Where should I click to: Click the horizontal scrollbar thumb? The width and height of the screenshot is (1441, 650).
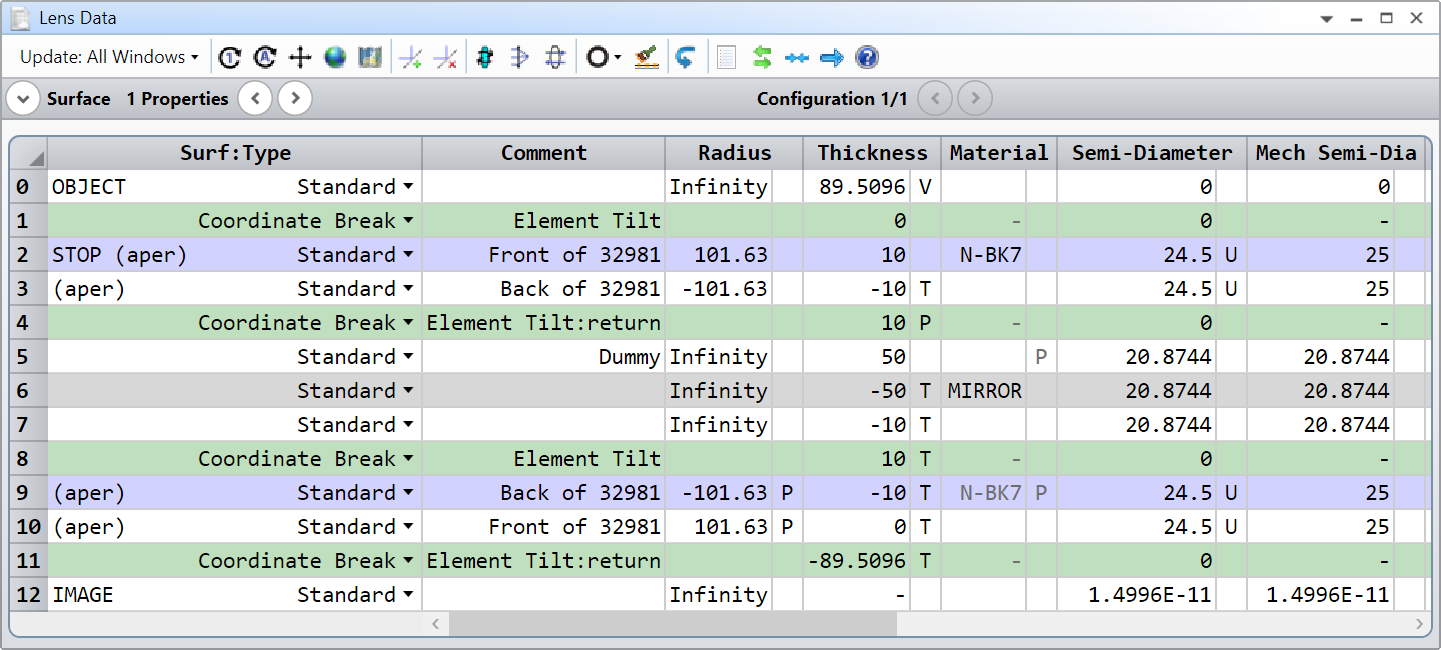673,624
